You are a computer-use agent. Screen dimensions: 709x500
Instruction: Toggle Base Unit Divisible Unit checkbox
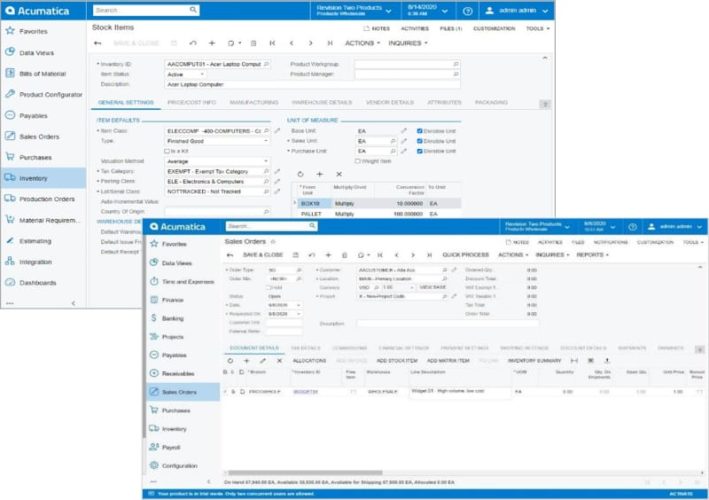coord(420,131)
